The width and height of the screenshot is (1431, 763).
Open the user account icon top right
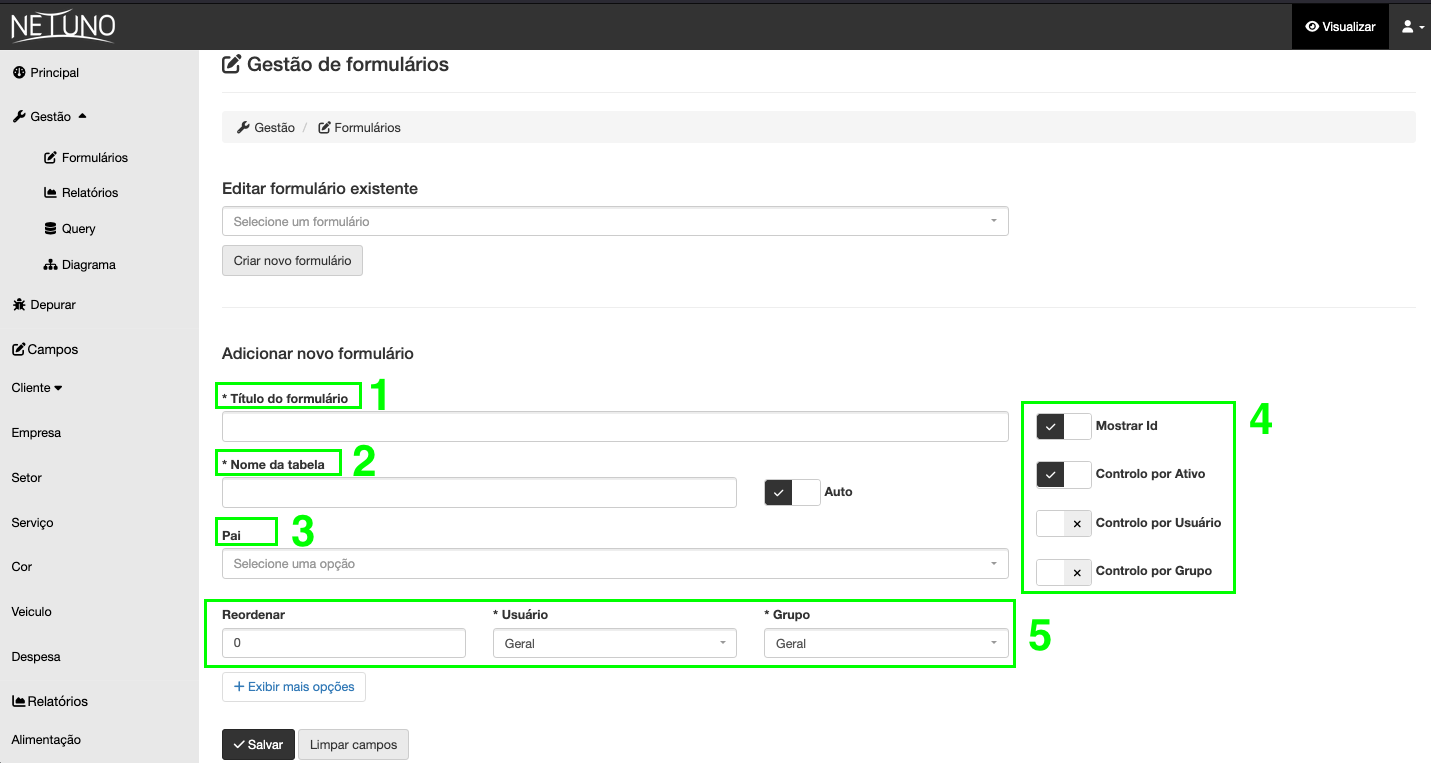1407,26
